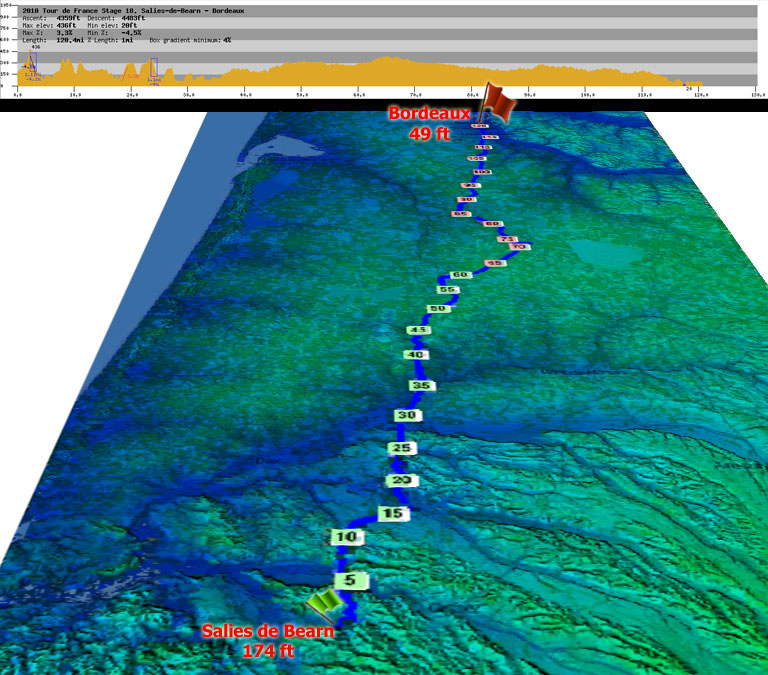The width and height of the screenshot is (768, 675).
Task: Select the pink mile 85 route marker
Action: tap(461, 214)
